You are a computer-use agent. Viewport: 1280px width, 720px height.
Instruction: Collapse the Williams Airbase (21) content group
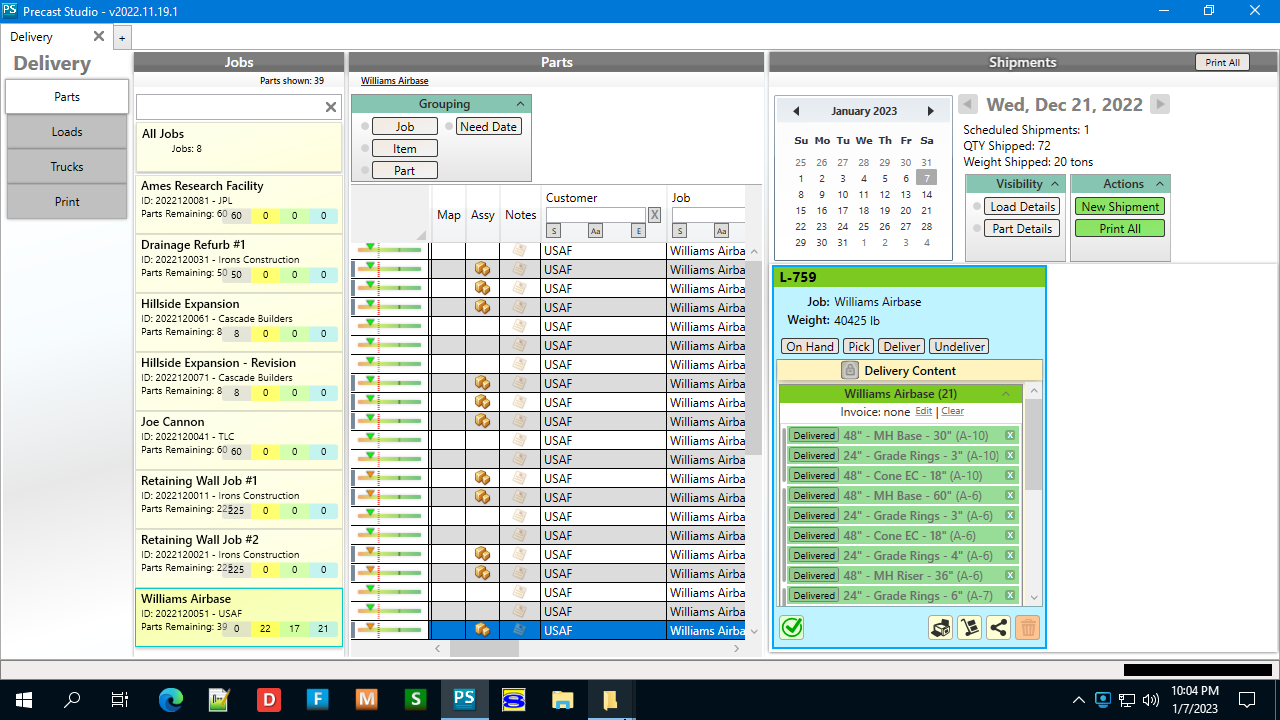(1006, 394)
